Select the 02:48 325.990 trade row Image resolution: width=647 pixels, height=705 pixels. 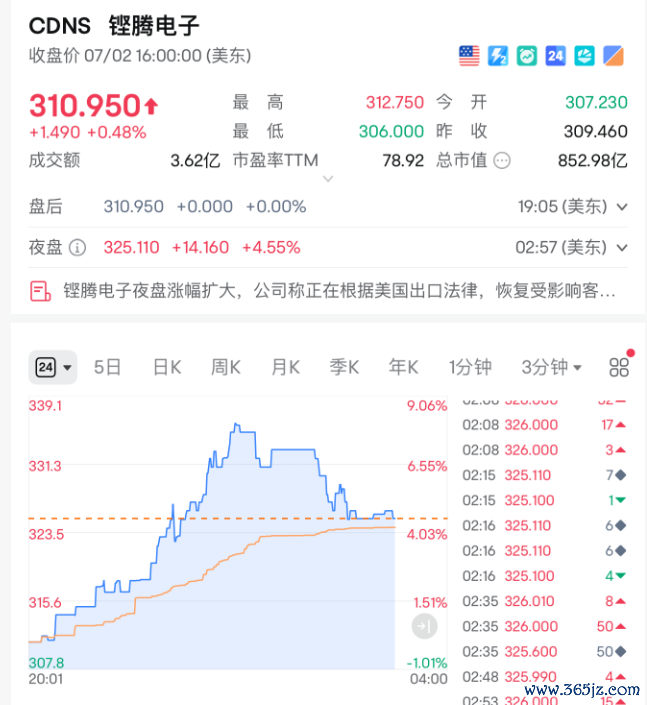point(544,677)
